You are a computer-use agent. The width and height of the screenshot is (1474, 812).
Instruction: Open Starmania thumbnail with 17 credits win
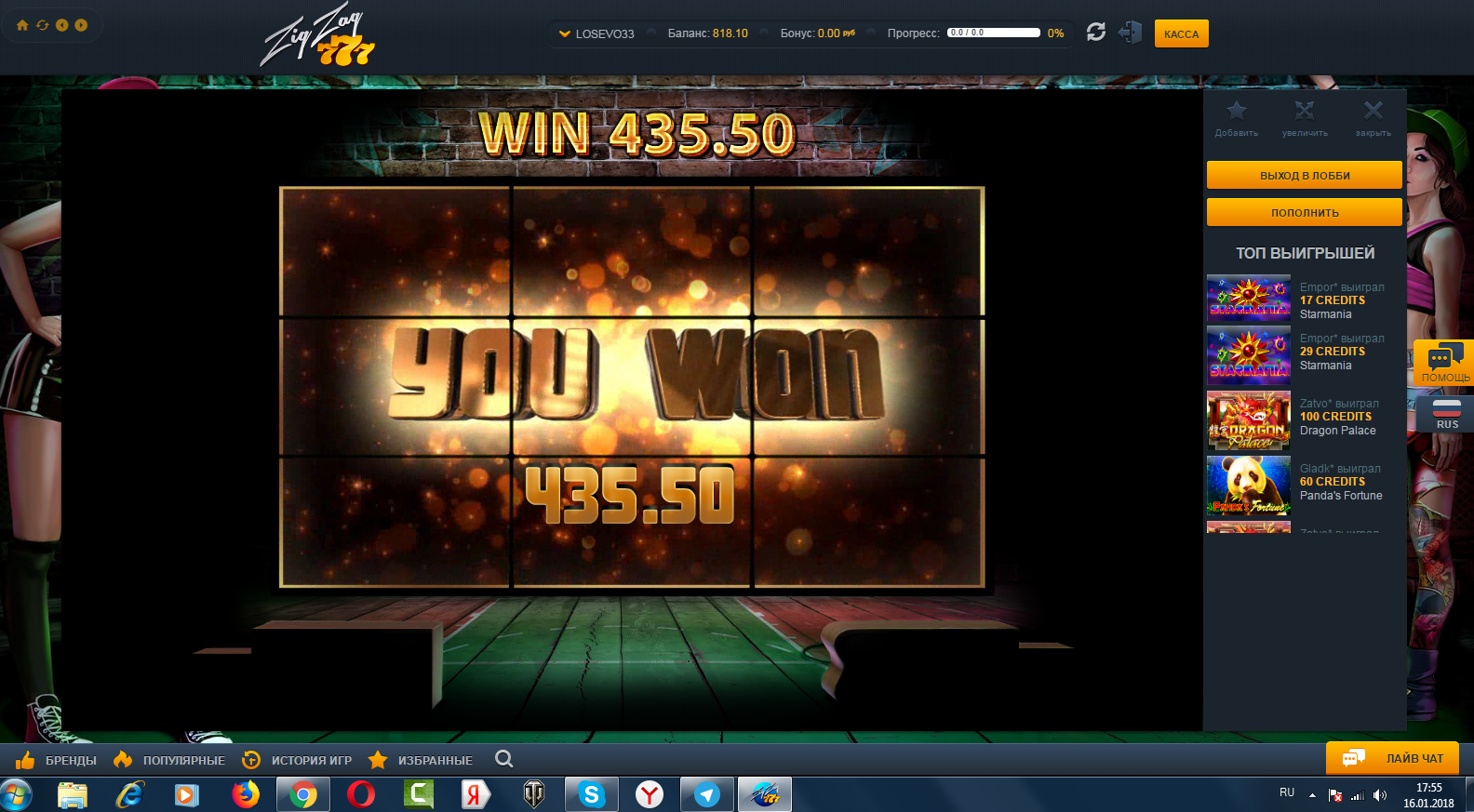[x=1249, y=300]
